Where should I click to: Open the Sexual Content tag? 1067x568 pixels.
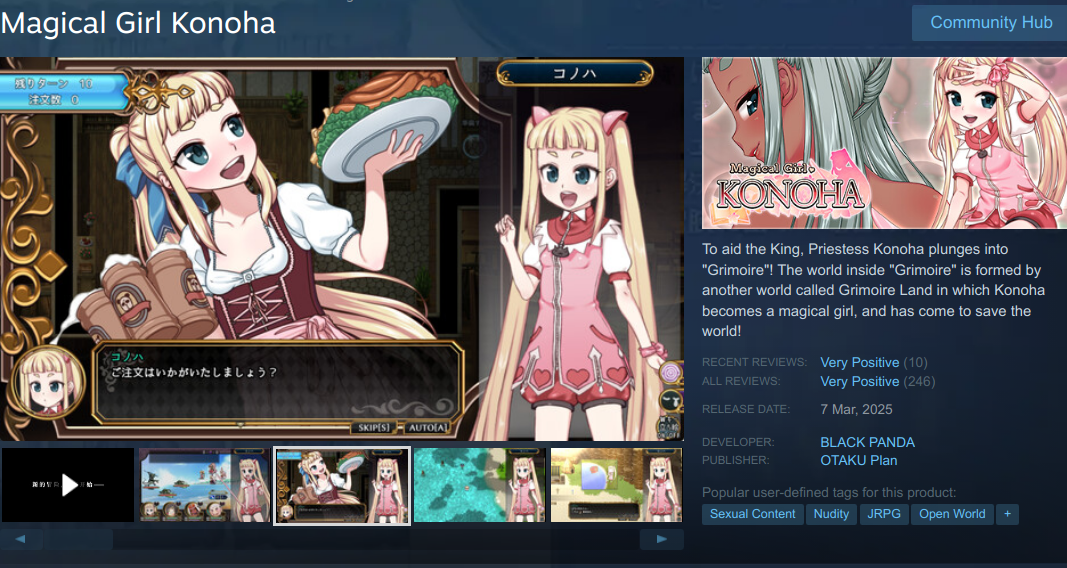click(x=753, y=514)
